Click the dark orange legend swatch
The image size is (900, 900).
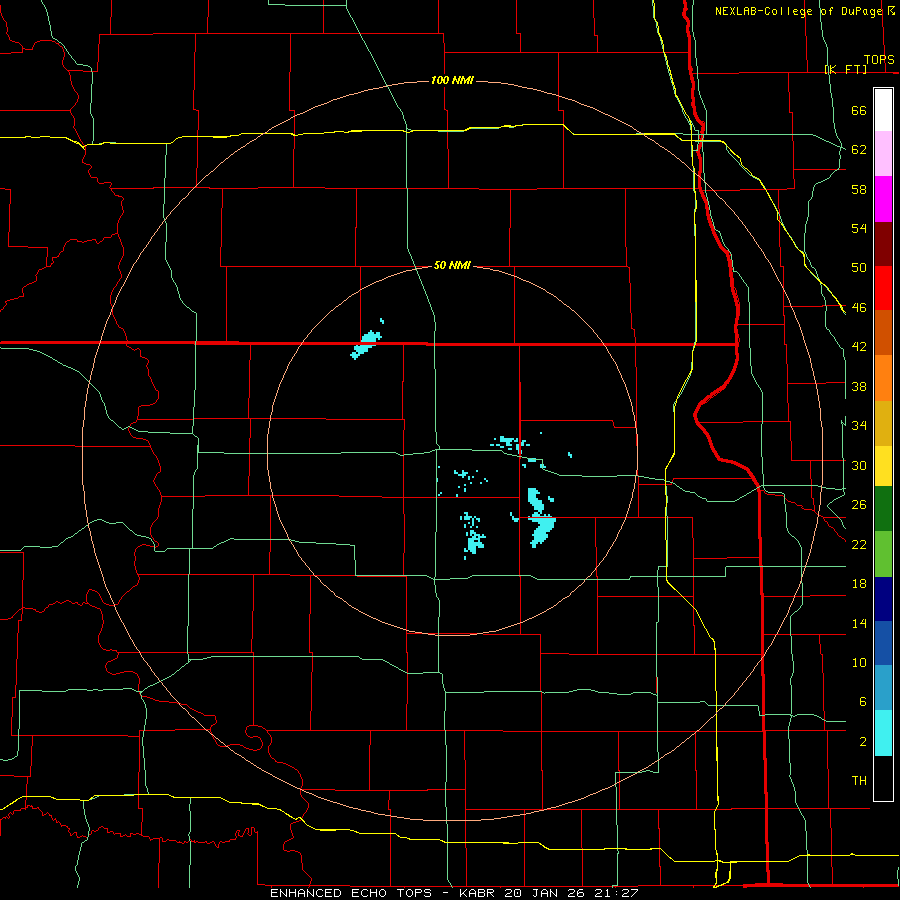pyautogui.click(x=883, y=332)
